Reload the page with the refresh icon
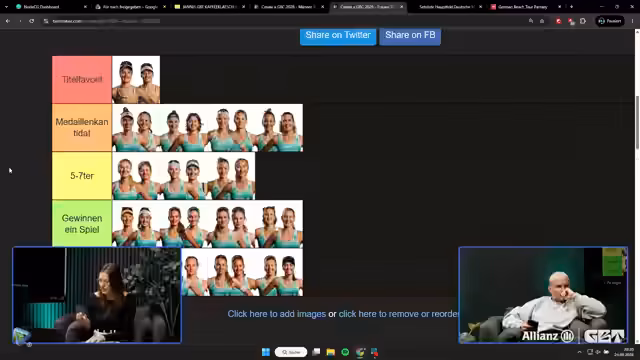This screenshot has height=360, width=640. click(x=31, y=21)
